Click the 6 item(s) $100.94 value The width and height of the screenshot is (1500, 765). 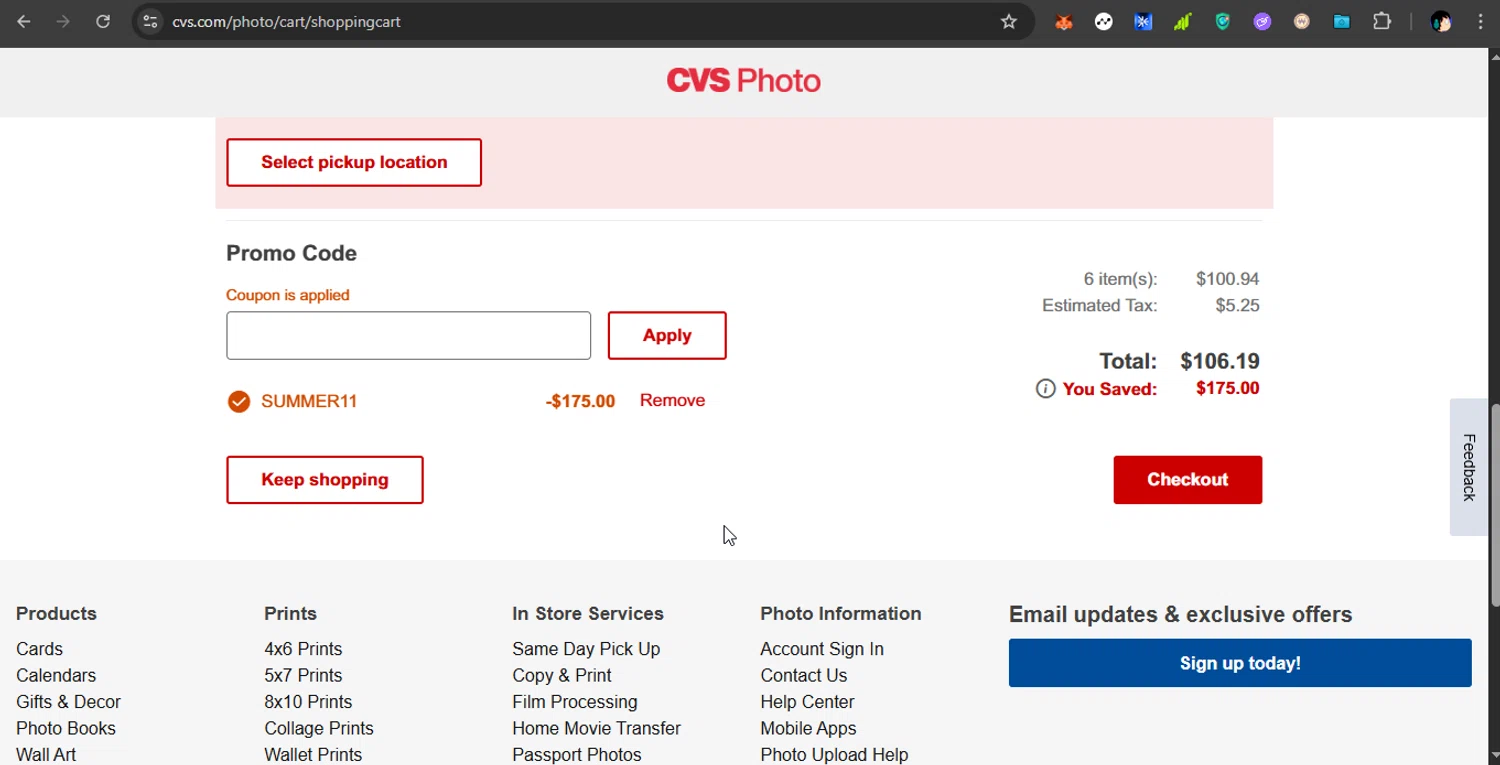click(x=1228, y=279)
